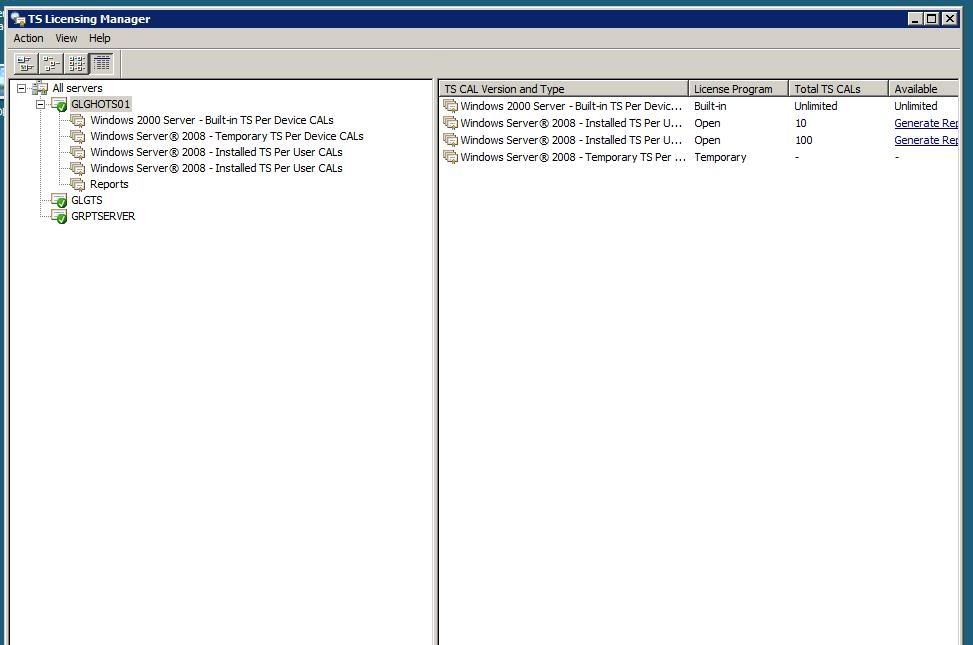The image size is (973, 645).
Task: Click icon beside Windows 2000 Server tree item
Action: click(78, 120)
